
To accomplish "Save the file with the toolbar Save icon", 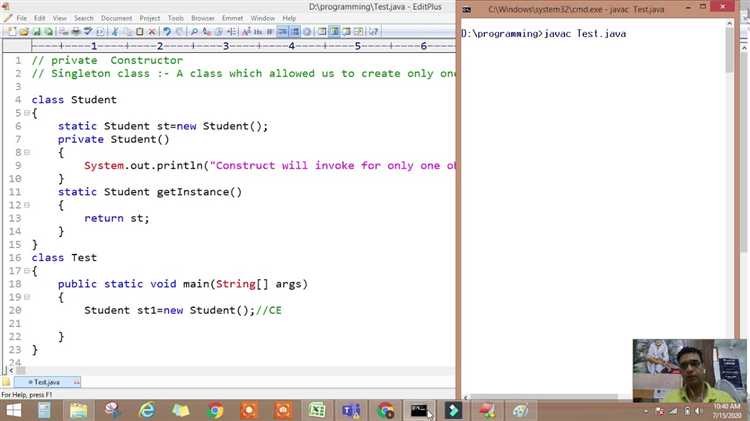I will [x=36, y=32].
